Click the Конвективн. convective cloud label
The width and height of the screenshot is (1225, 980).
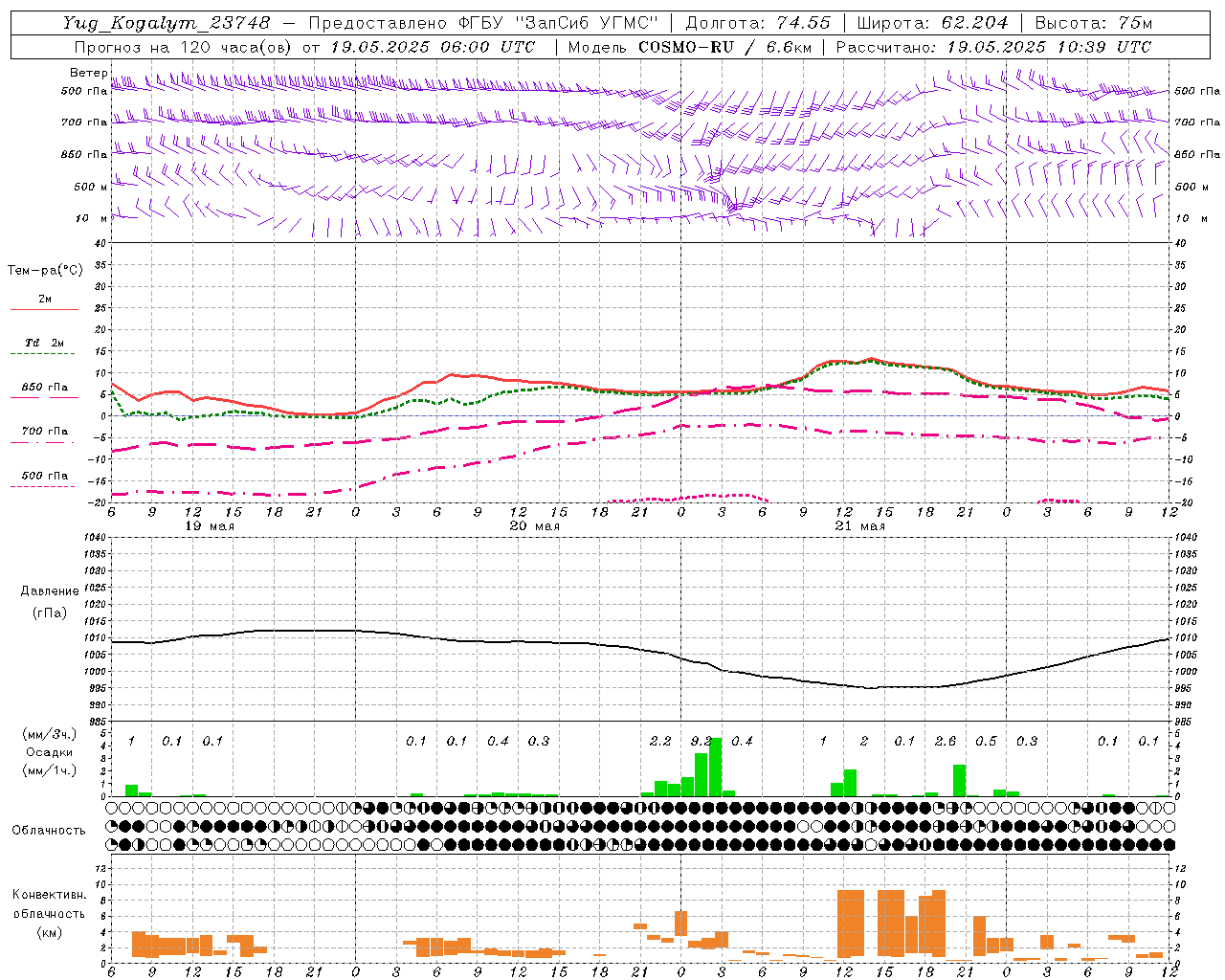click(x=49, y=895)
